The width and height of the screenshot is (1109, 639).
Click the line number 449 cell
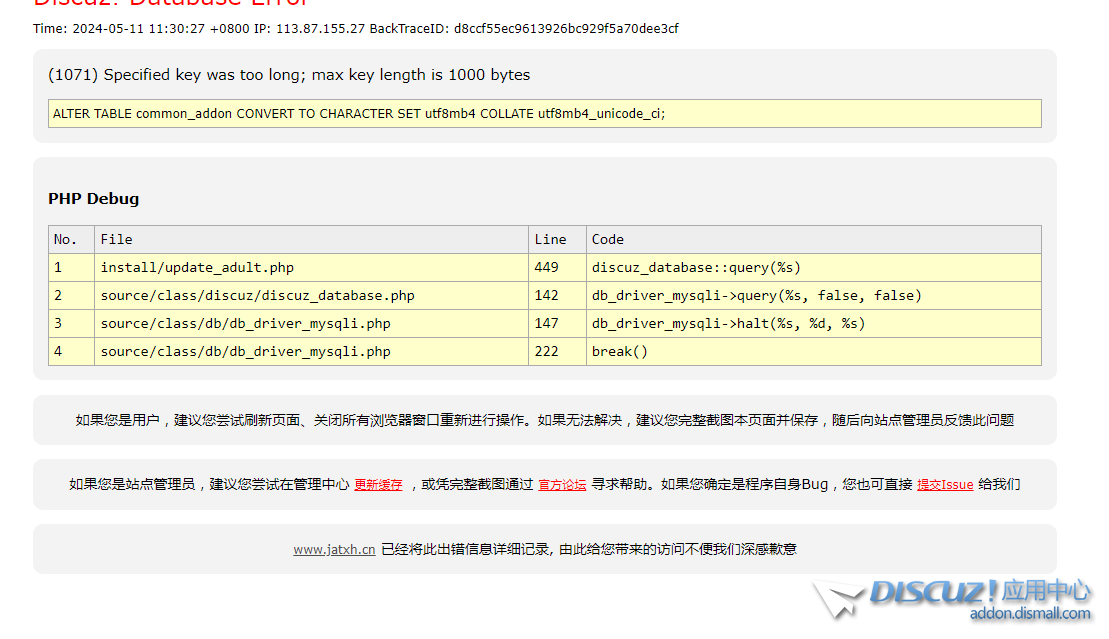[x=546, y=268]
